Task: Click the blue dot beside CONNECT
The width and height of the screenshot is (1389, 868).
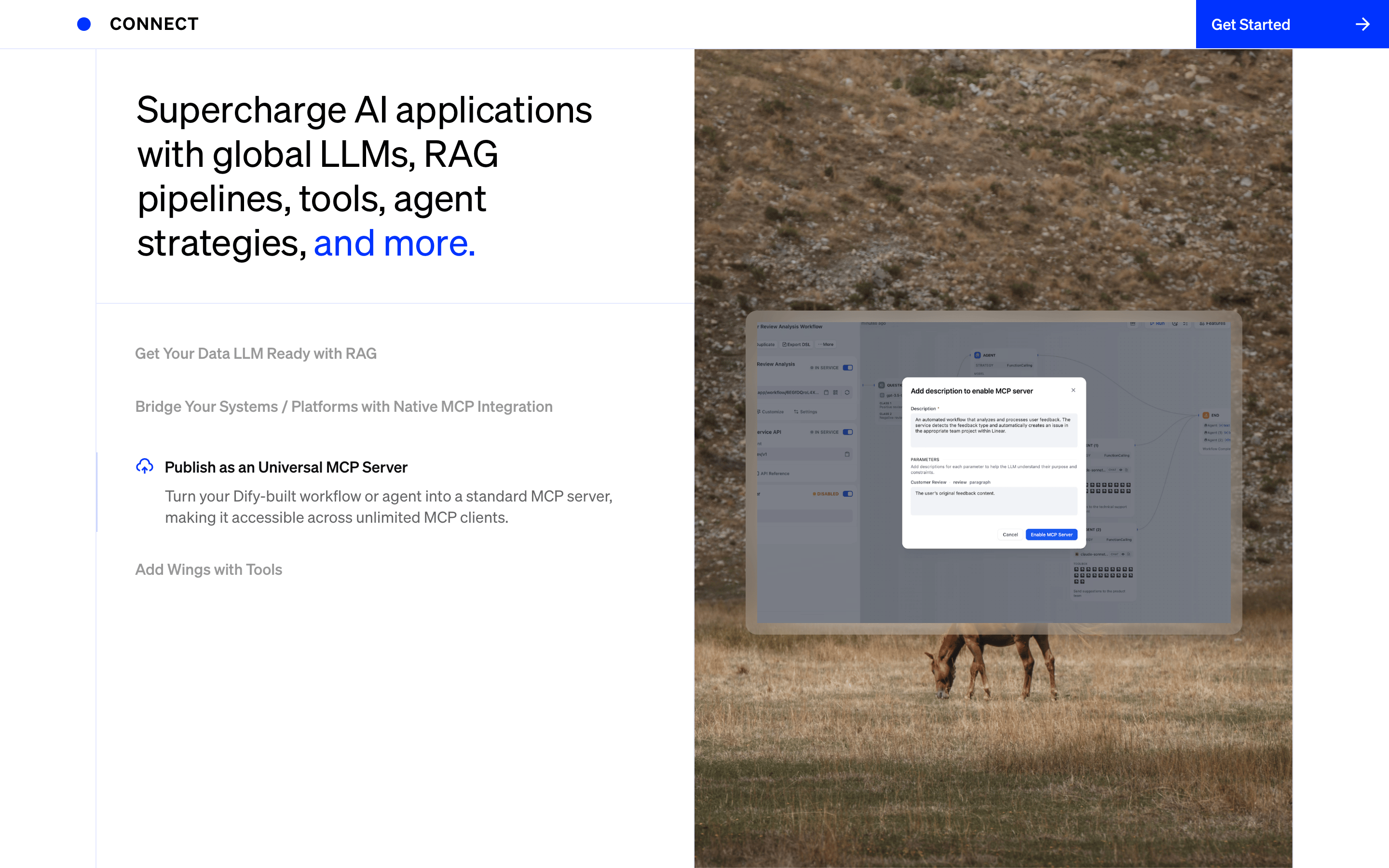Action: click(x=84, y=24)
